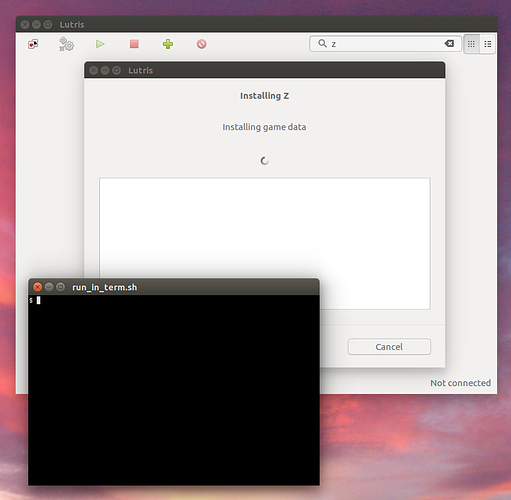This screenshot has height=500, width=511.
Task: Click the Installing Z heading
Action: 264,96
